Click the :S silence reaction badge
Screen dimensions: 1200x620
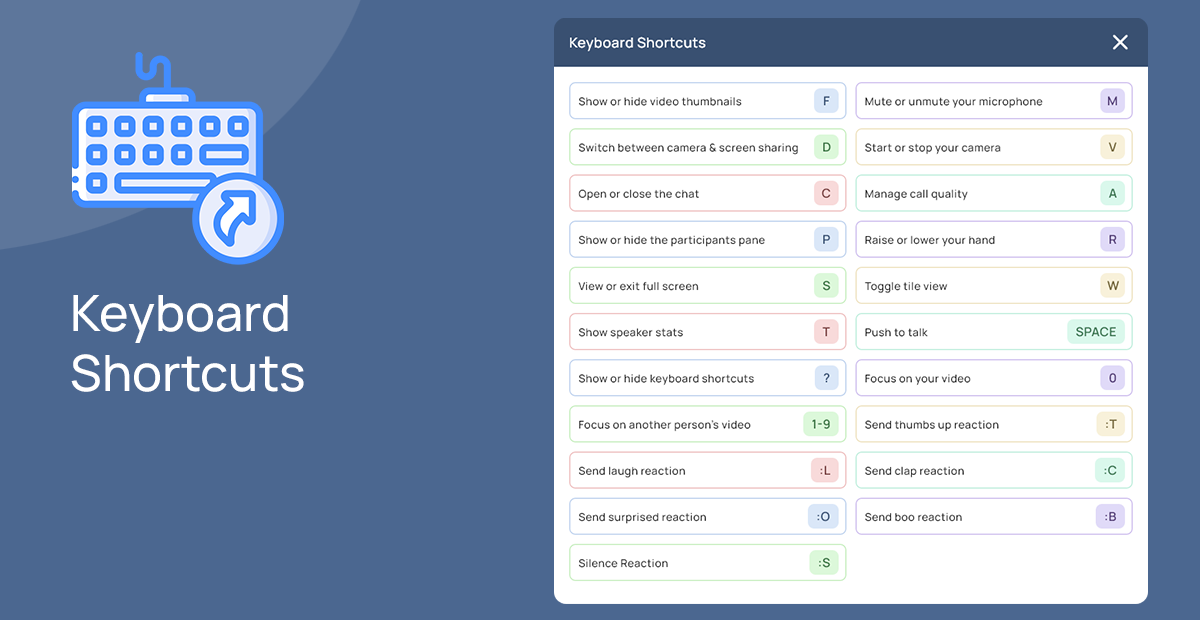click(x=824, y=563)
